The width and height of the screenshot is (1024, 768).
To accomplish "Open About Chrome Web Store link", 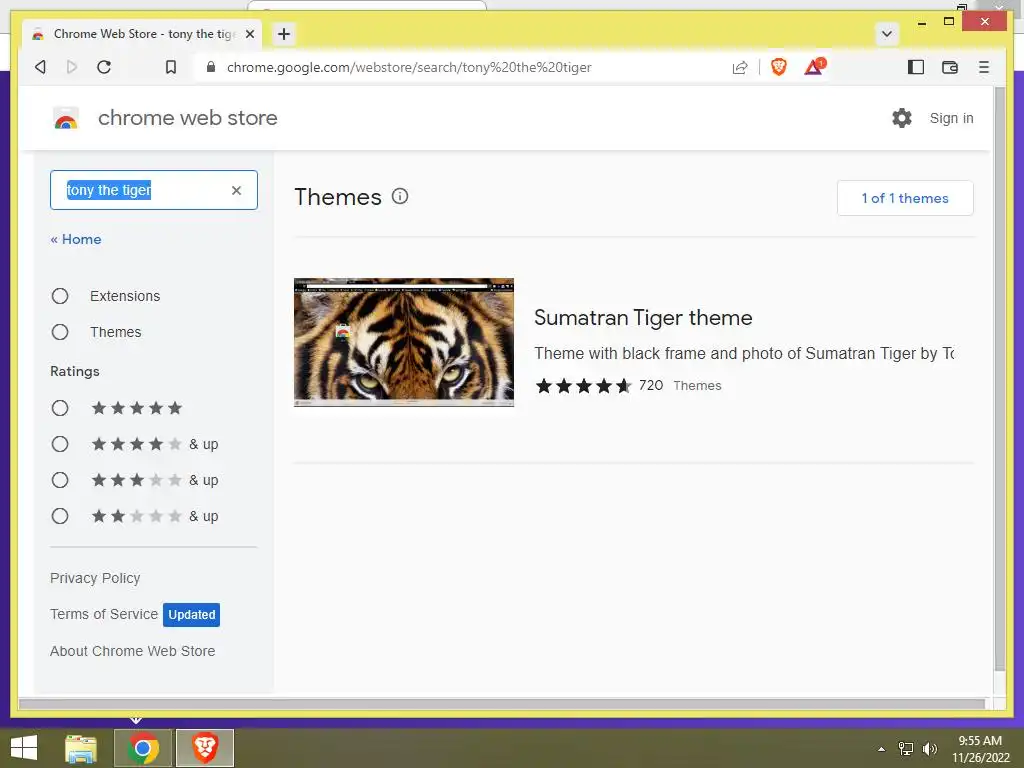I will pyautogui.click(x=133, y=651).
